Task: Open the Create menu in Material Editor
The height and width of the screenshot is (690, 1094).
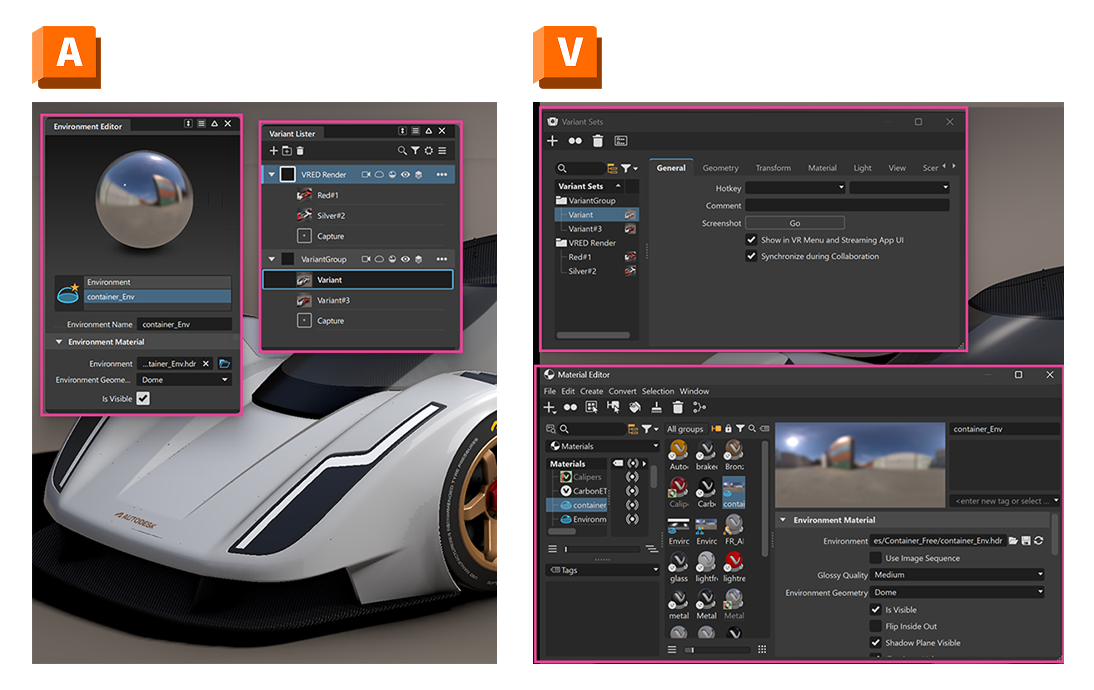Action: 592,391
